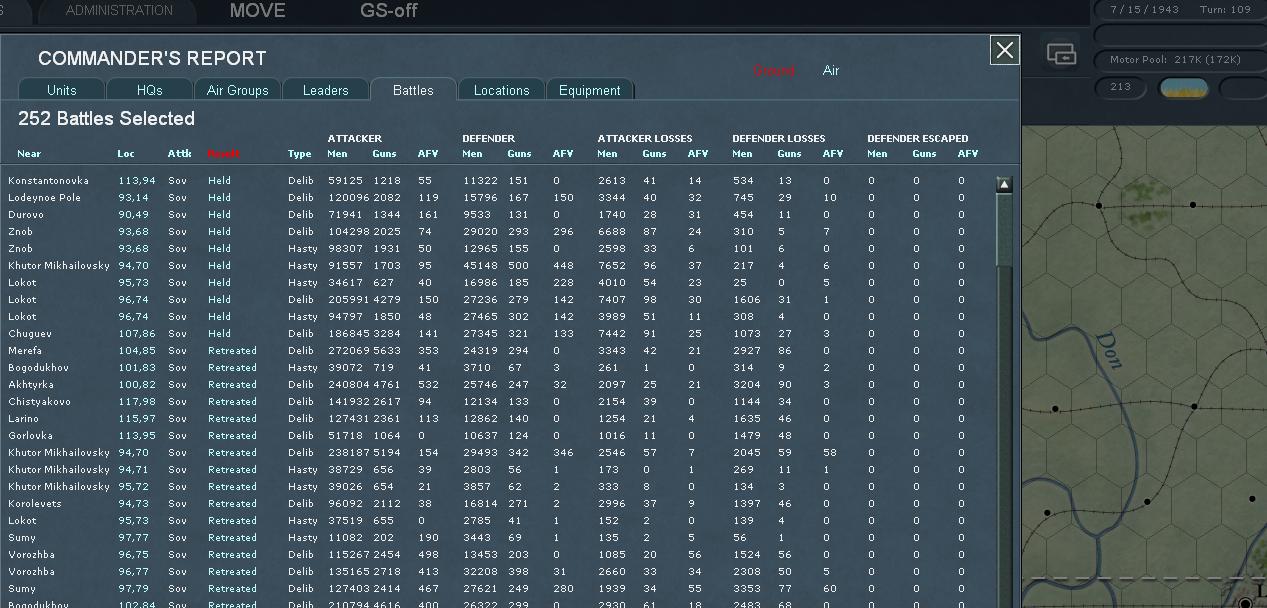This screenshot has height=608, width=1267.
Task: Sort battles by Near column
Action: coord(29,154)
